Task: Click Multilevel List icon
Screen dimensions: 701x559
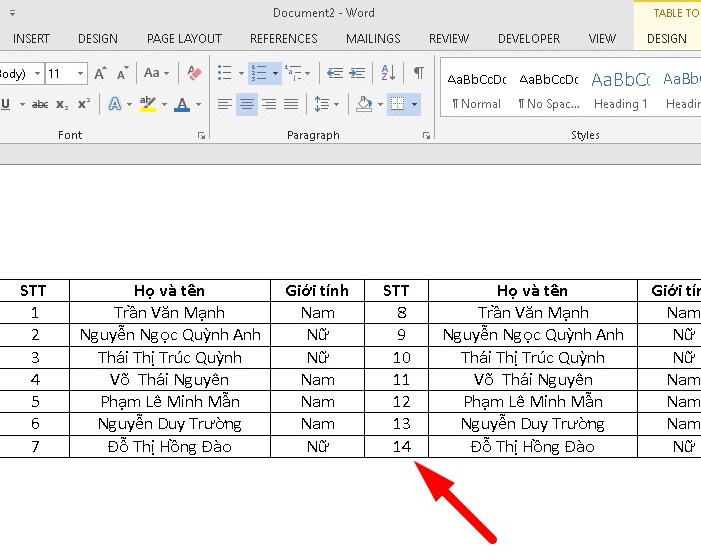Action: (x=293, y=73)
